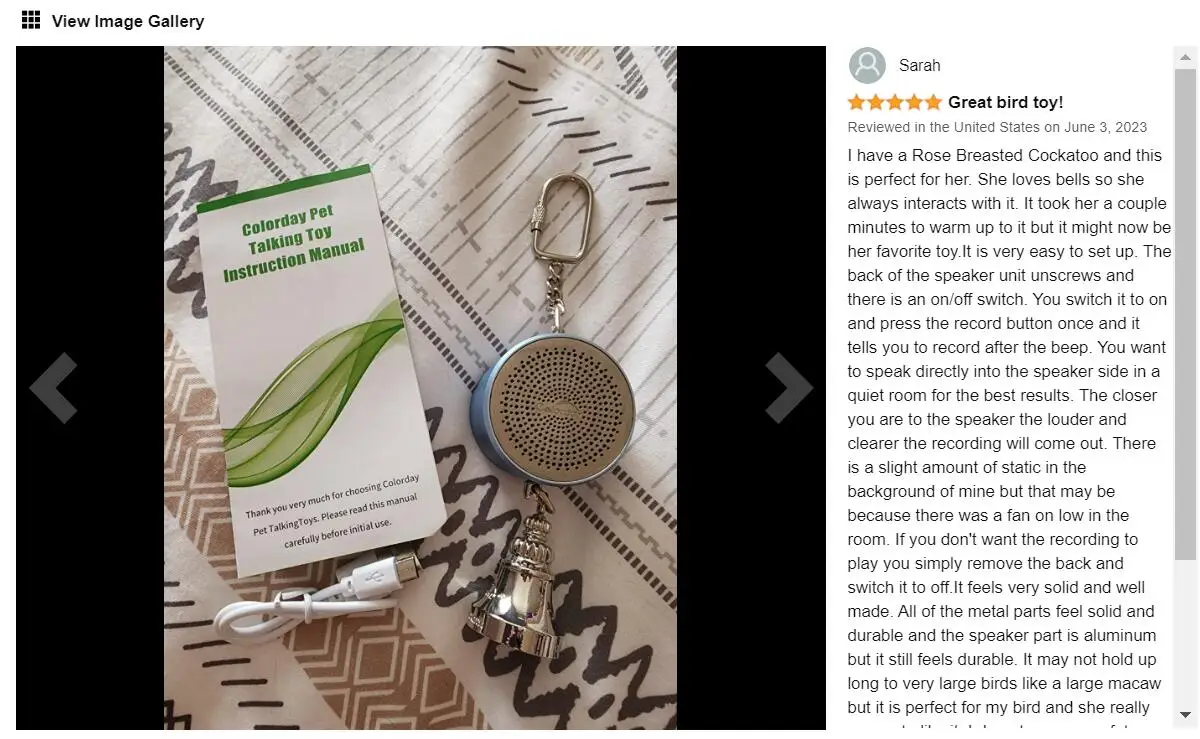Click the scrollbar down arrow in review panel
This screenshot has height=739, width=1200.
pyautogui.click(x=1185, y=715)
